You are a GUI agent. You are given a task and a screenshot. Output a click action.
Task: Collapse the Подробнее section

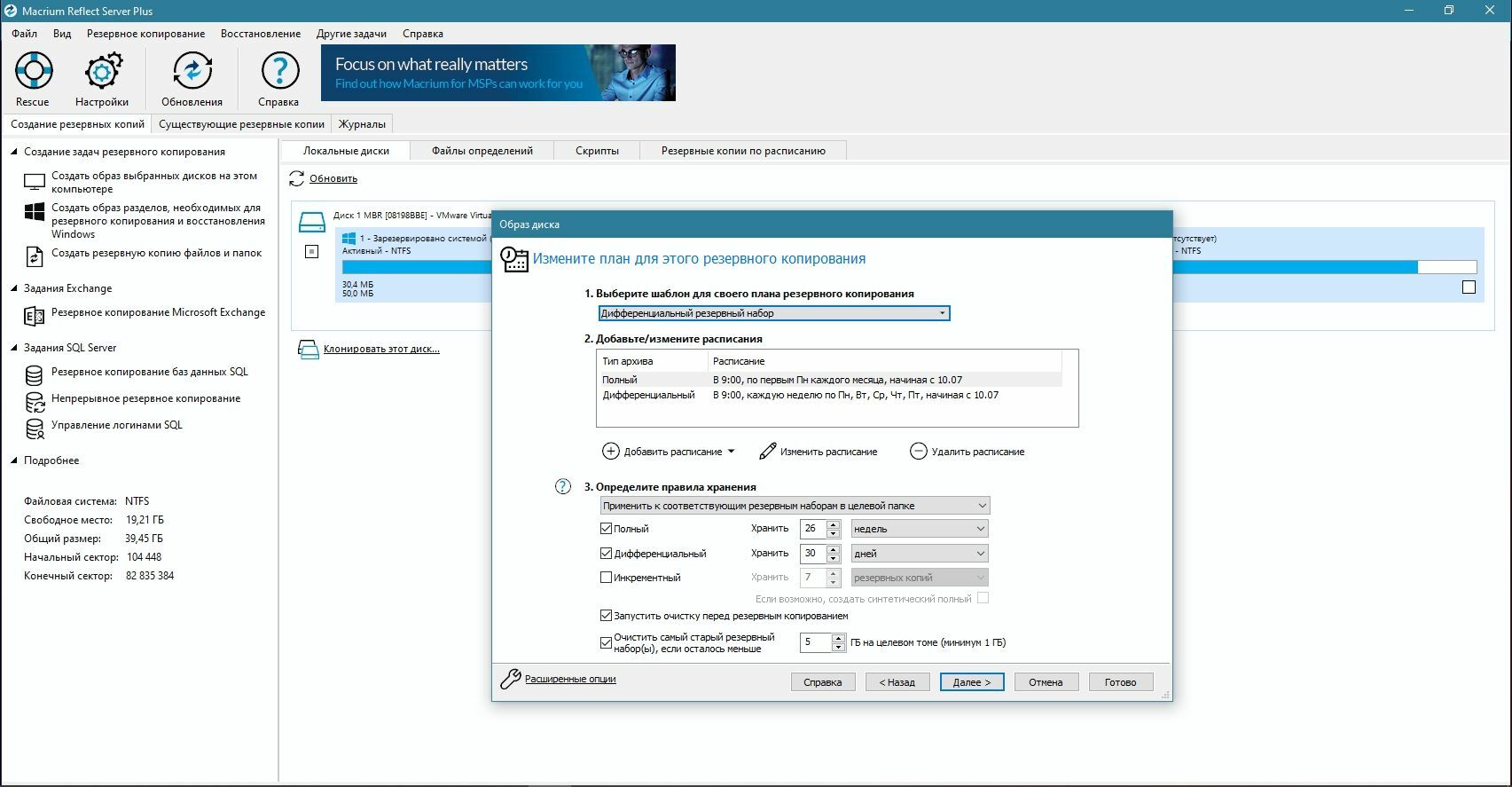[x=14, y=460]
